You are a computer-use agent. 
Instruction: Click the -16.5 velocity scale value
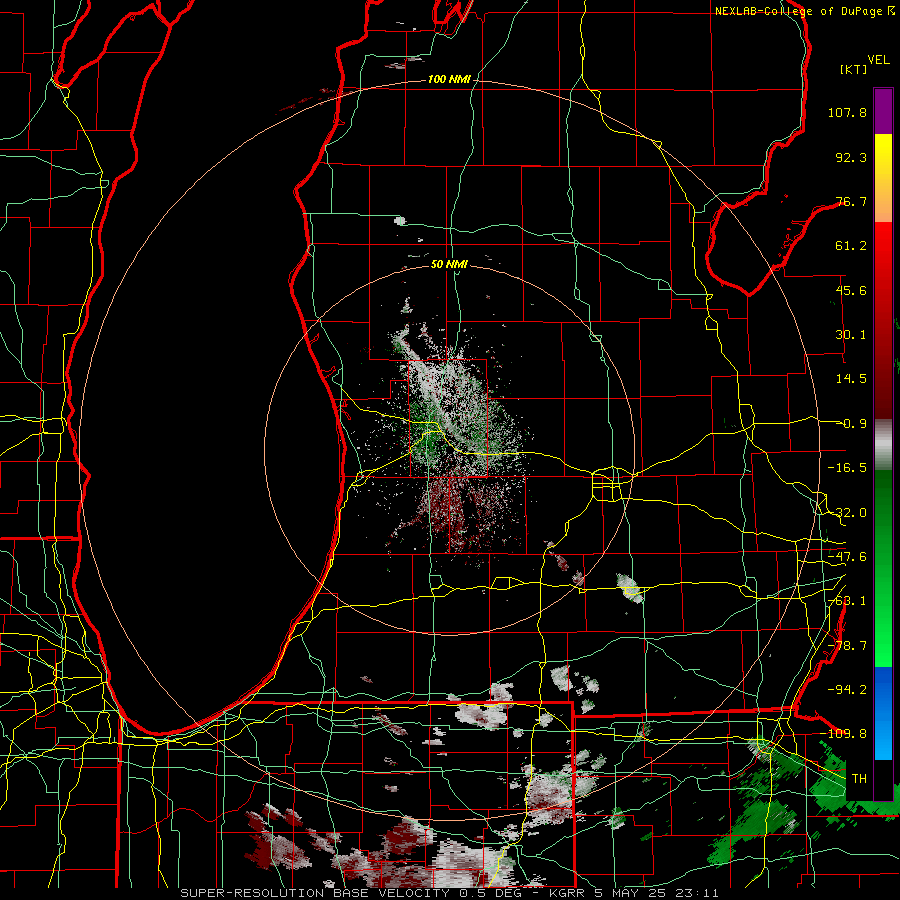(847, 468)
